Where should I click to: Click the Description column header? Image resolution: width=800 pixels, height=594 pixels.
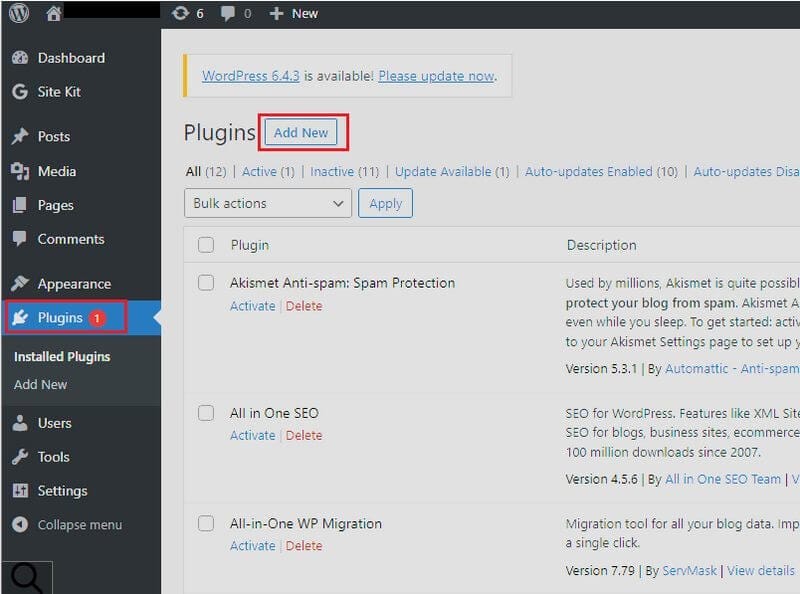(602, 245)
